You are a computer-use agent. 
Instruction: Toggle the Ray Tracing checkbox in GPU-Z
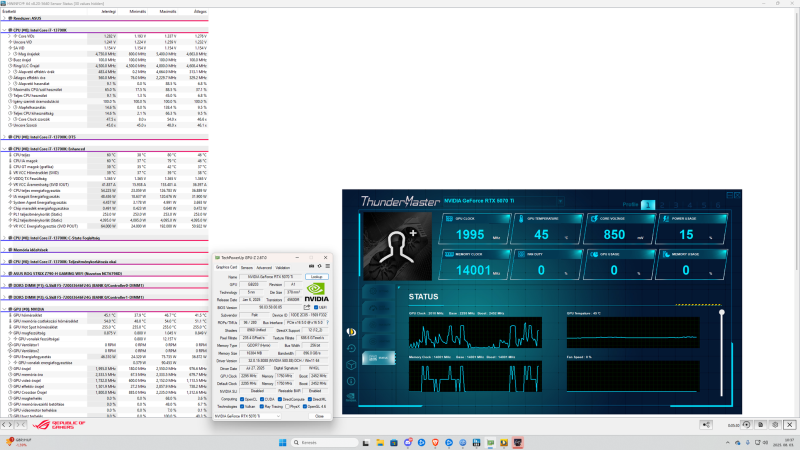click(262, 406)
